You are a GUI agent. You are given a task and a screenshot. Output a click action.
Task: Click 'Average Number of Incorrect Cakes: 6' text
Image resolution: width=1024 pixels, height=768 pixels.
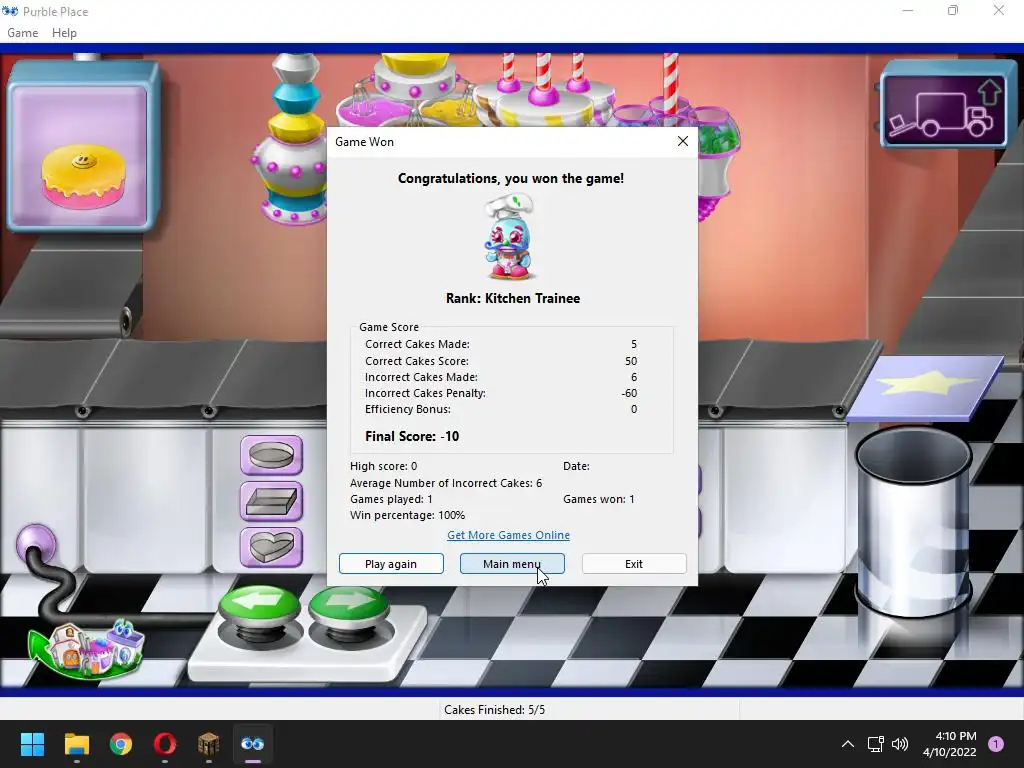point(446,483)
